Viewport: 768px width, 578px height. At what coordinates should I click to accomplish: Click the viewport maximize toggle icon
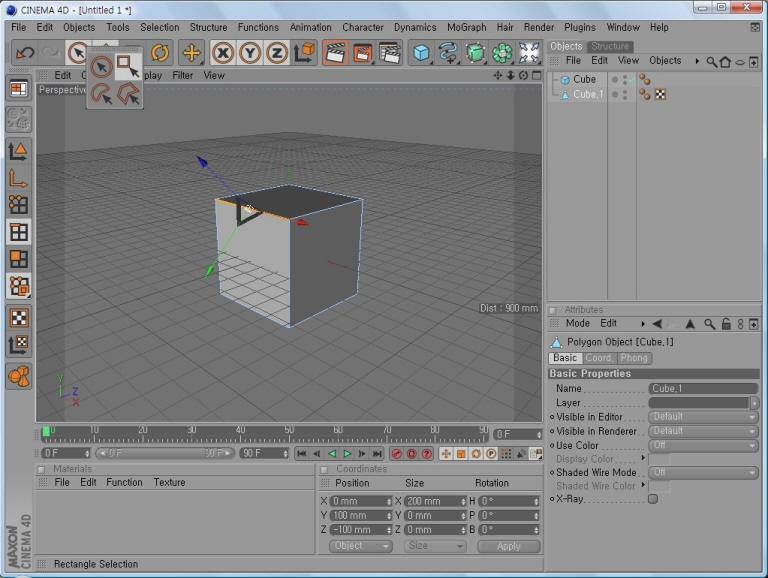click(x=537, y=75)
